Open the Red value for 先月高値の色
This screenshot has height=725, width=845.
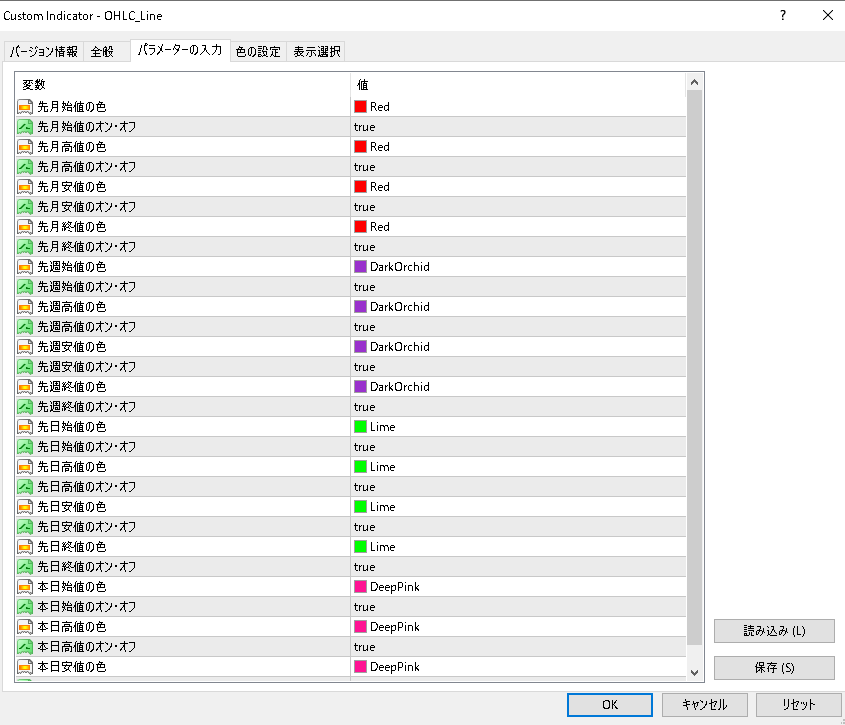(x=379, y=147)
